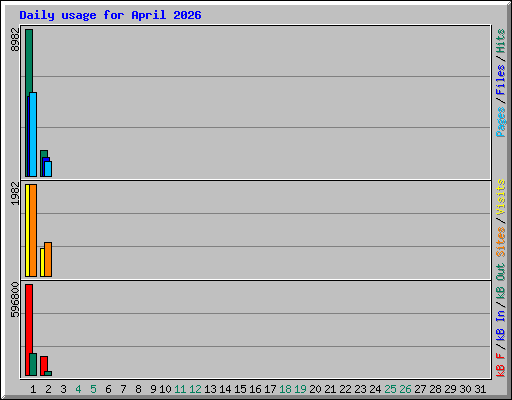Image resolution: width=512 pixels, height=400 pixels.
Task: Click green weekend day 26 label
Action: click(x=405, y=389)
